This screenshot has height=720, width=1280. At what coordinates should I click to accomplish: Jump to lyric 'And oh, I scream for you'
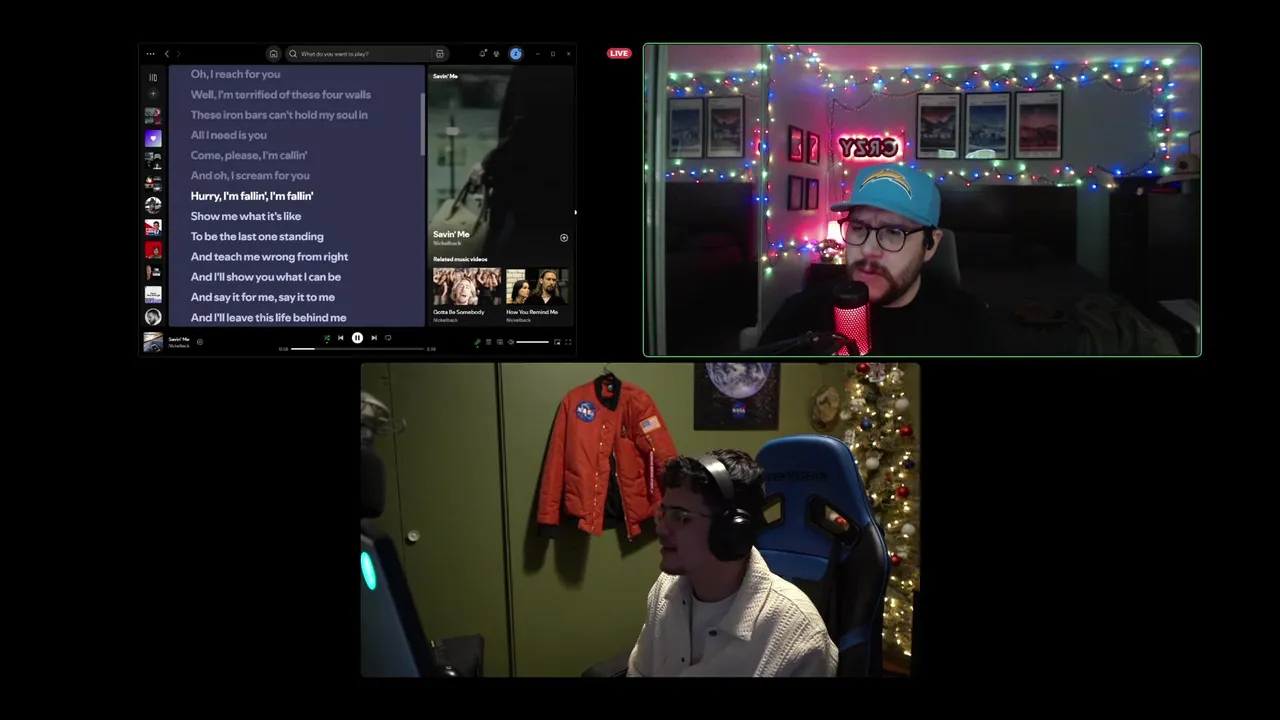(250, 176)
